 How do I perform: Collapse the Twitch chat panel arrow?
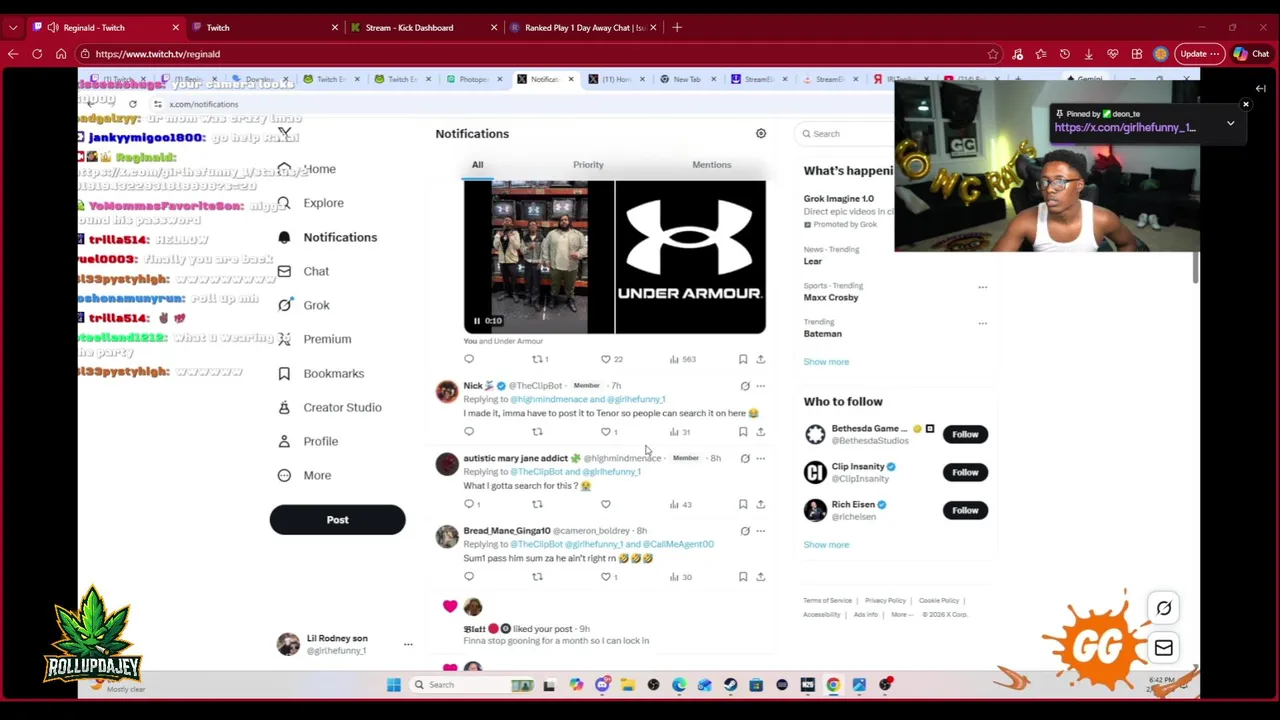[x=1260, y=89]
